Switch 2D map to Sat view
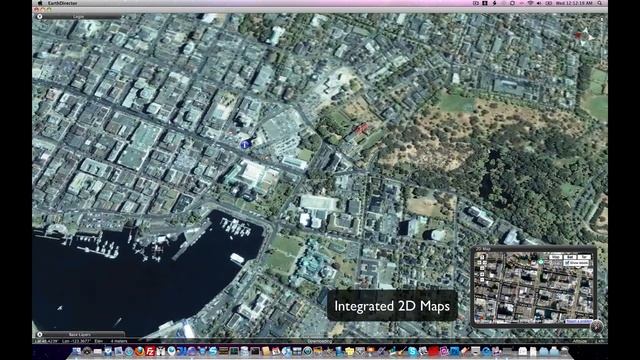This screenshot has width=640, height=360. [x=570, y=257]
